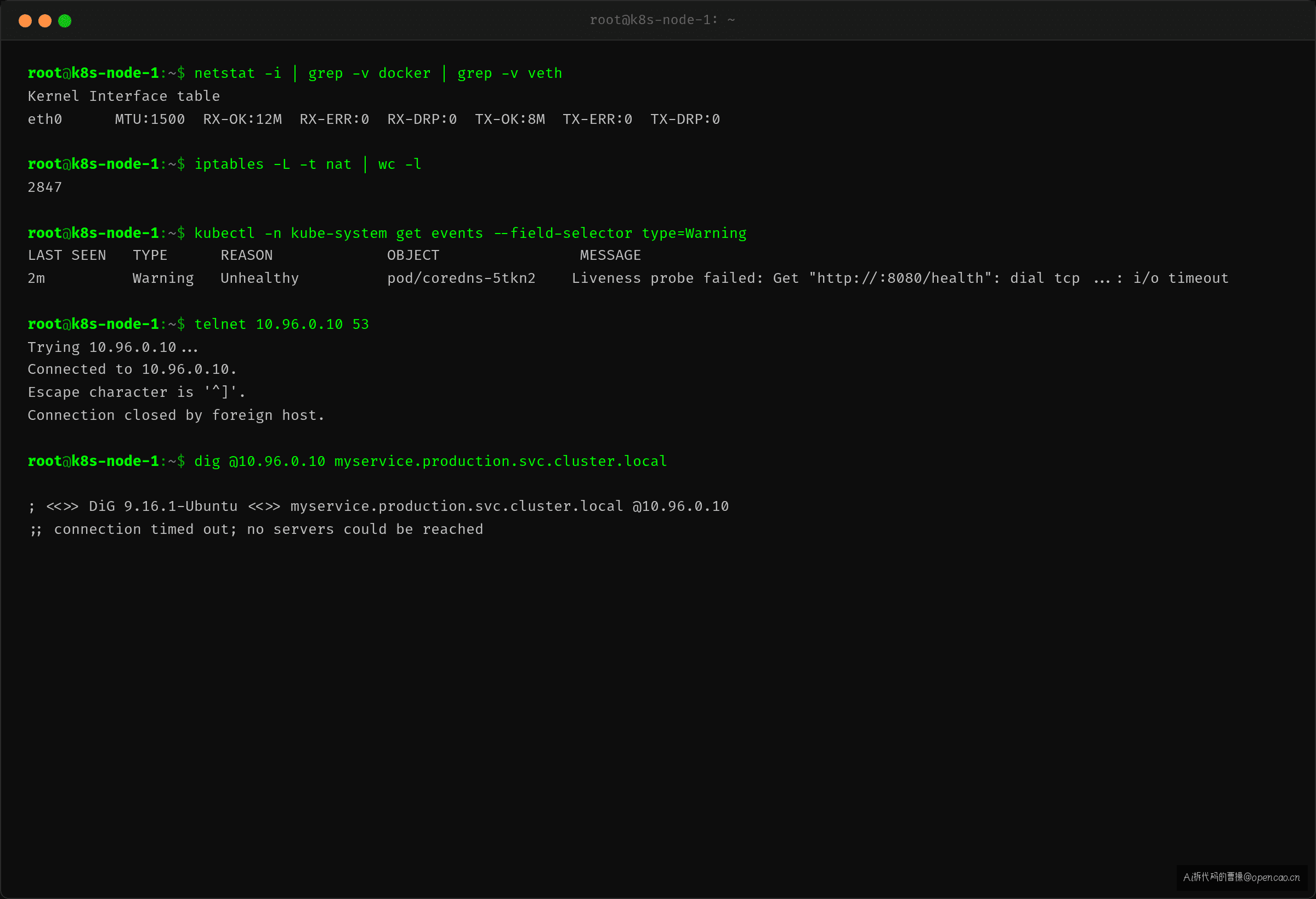
Task: Click the 'connection timed out' error line
Action: pyautogui.click(x=256, y=530)
